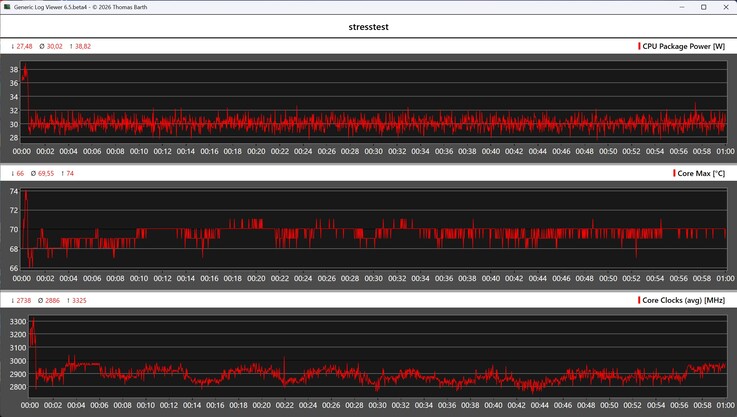Click the 72 label on the temperature axis
Image resolution: width=737 pixels, height=417 pixels.
pyautogui.click(x=14, y=210)
